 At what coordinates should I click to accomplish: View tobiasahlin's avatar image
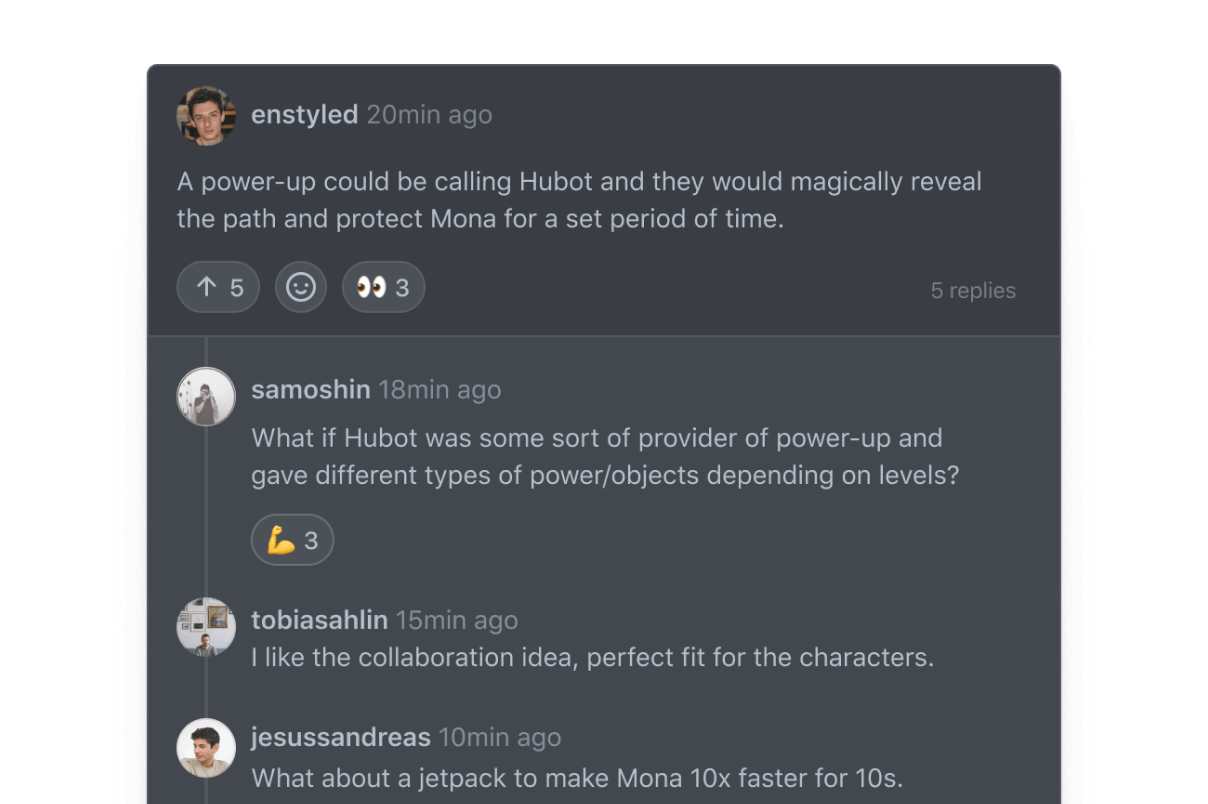(x=206, y=627)
